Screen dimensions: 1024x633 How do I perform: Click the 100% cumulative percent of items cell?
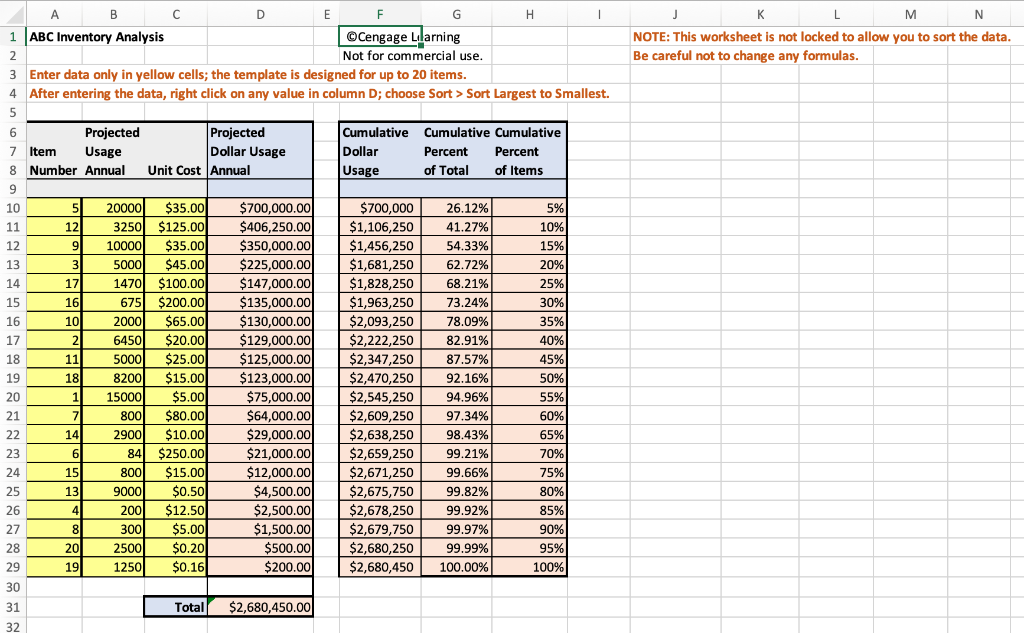point(530,568)
